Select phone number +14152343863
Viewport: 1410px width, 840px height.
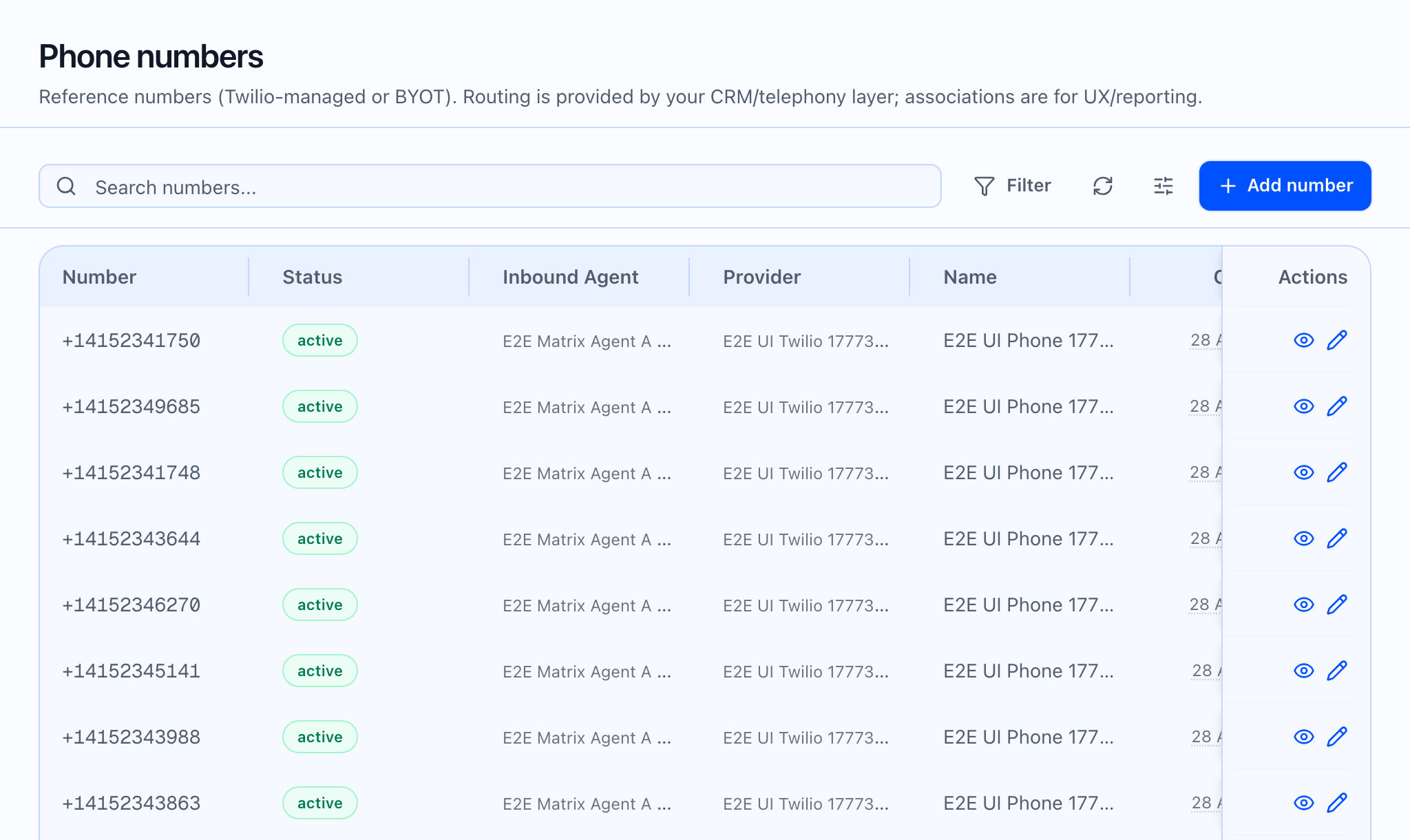pos(131,803)
